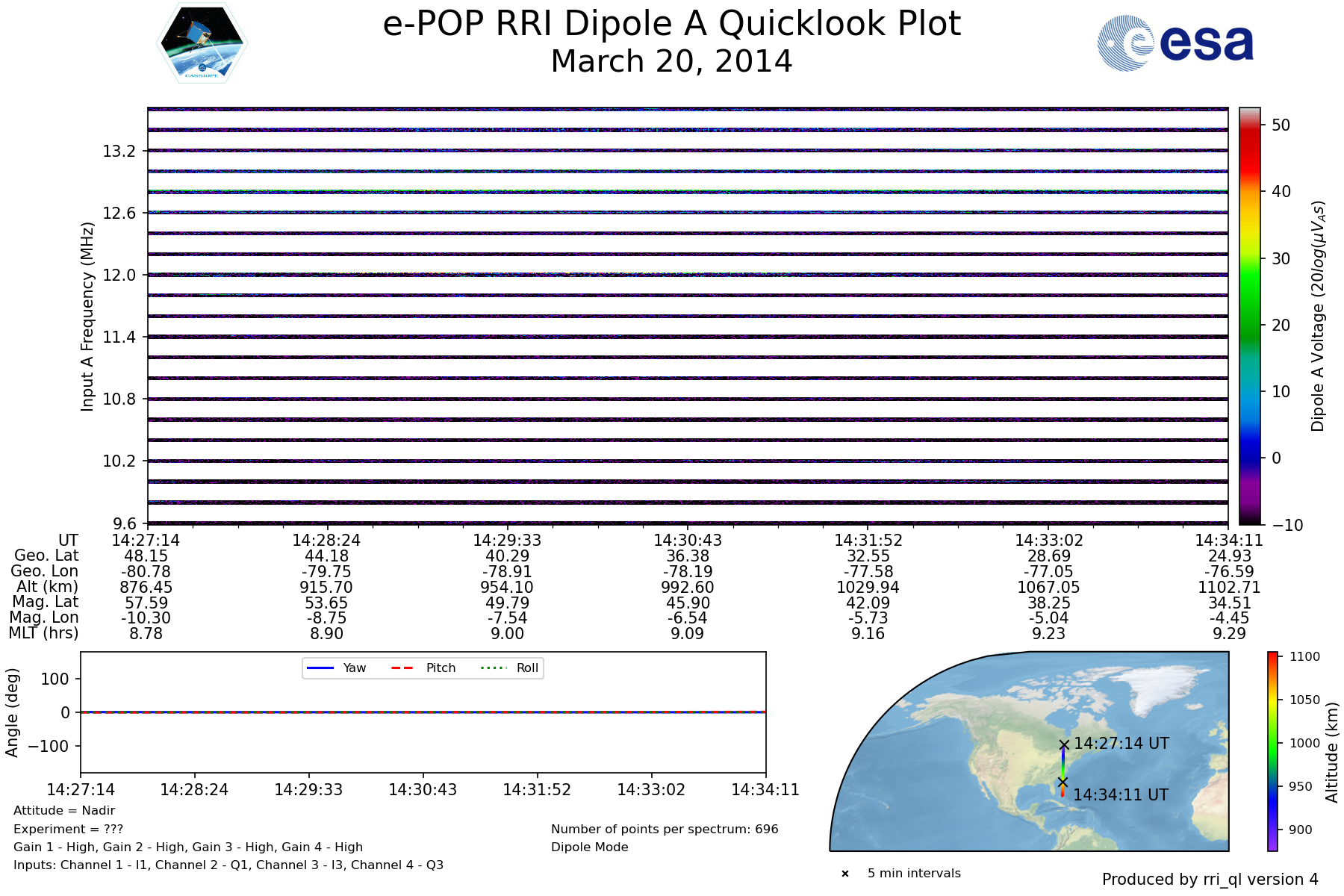
Task: Click the ESA logo
Action: 1175,44
